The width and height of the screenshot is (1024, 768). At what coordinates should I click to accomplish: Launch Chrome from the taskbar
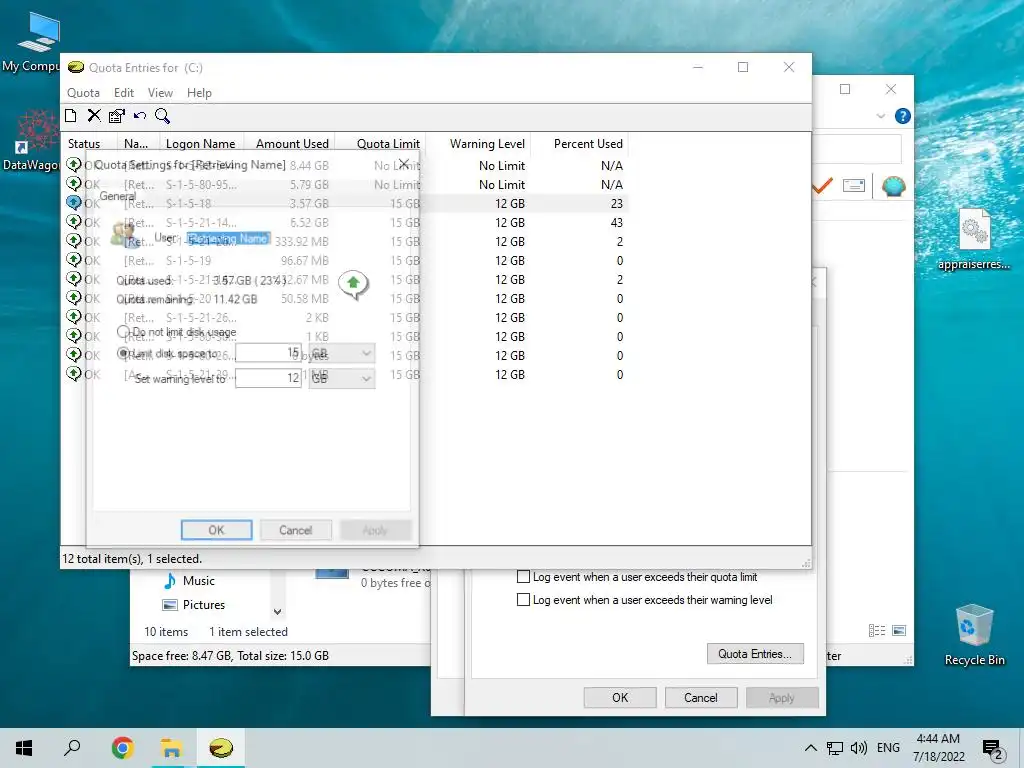click(122, 748)
